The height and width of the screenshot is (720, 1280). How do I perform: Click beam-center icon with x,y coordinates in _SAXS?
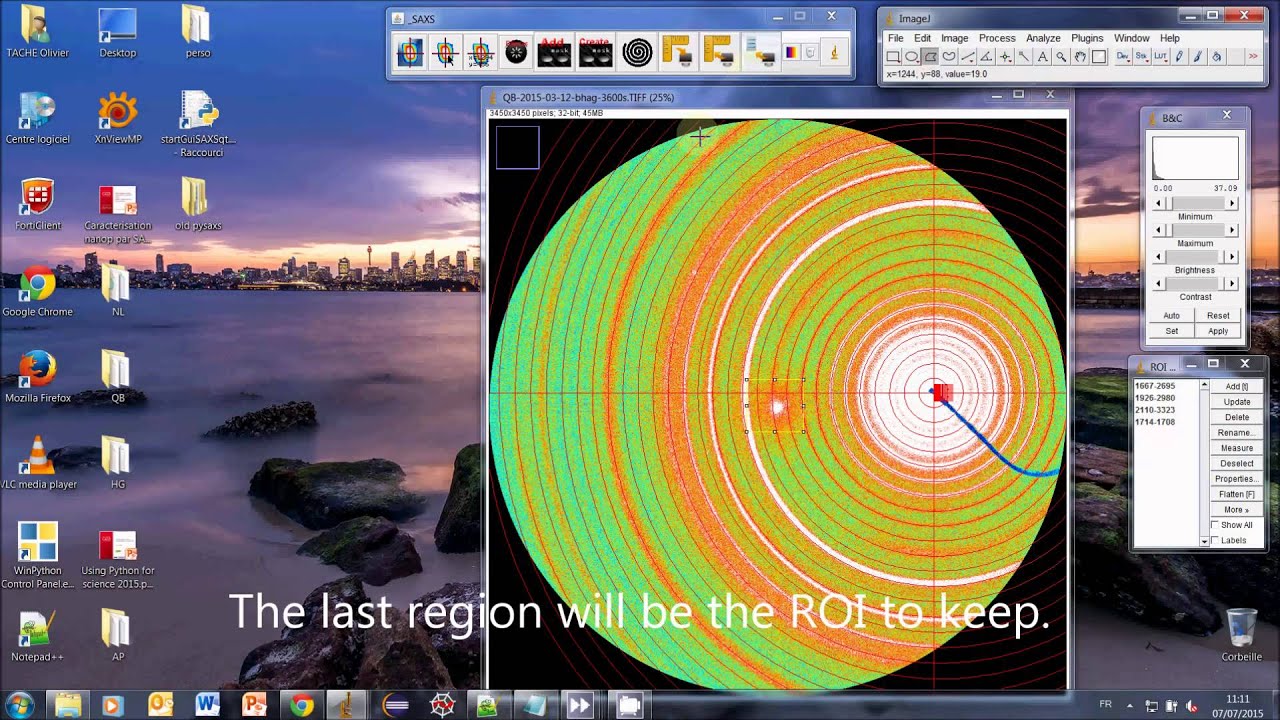480,53
